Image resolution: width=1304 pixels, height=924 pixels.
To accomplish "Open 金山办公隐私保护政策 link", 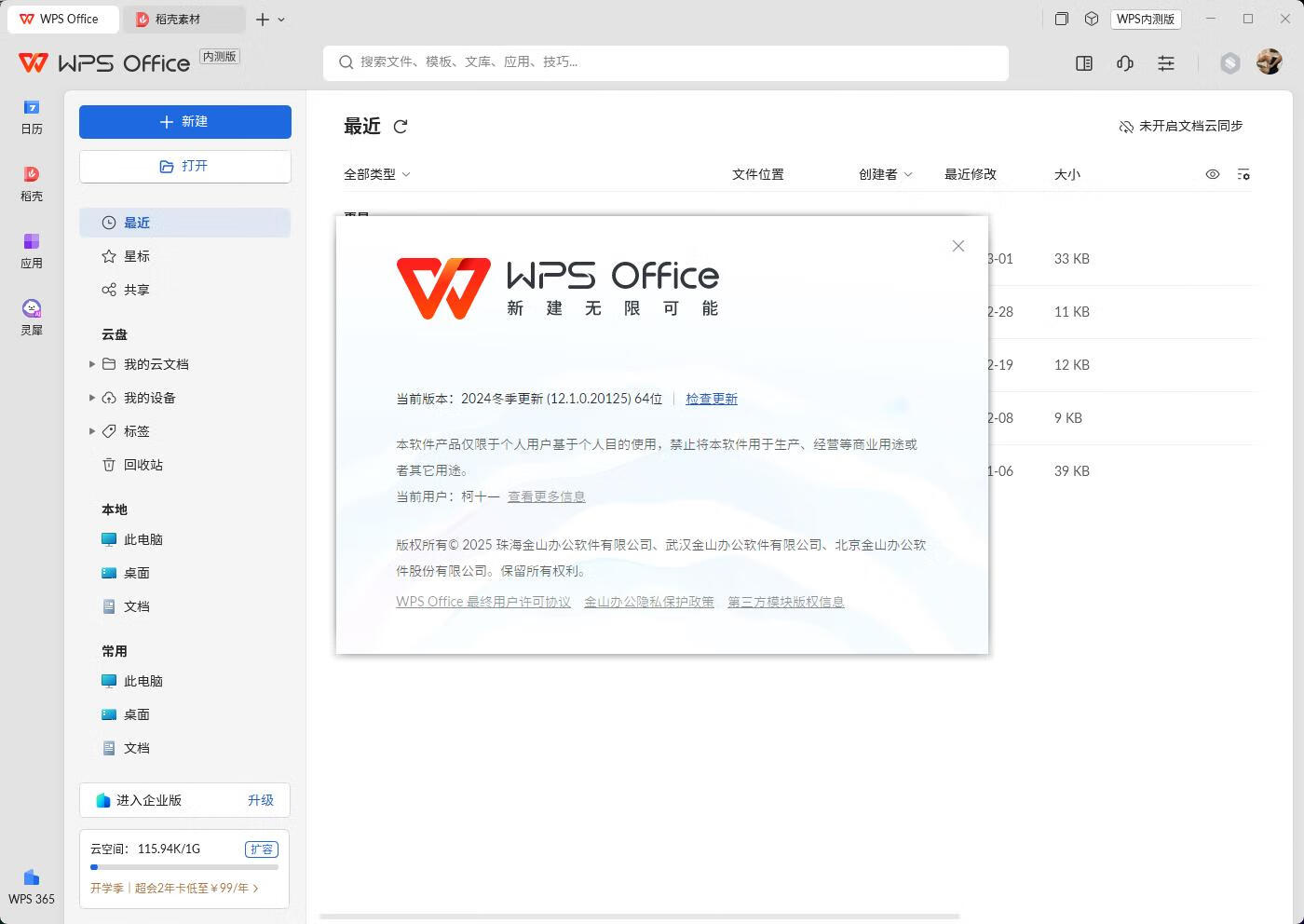I will pyautogui.click(x=649, y=602).
